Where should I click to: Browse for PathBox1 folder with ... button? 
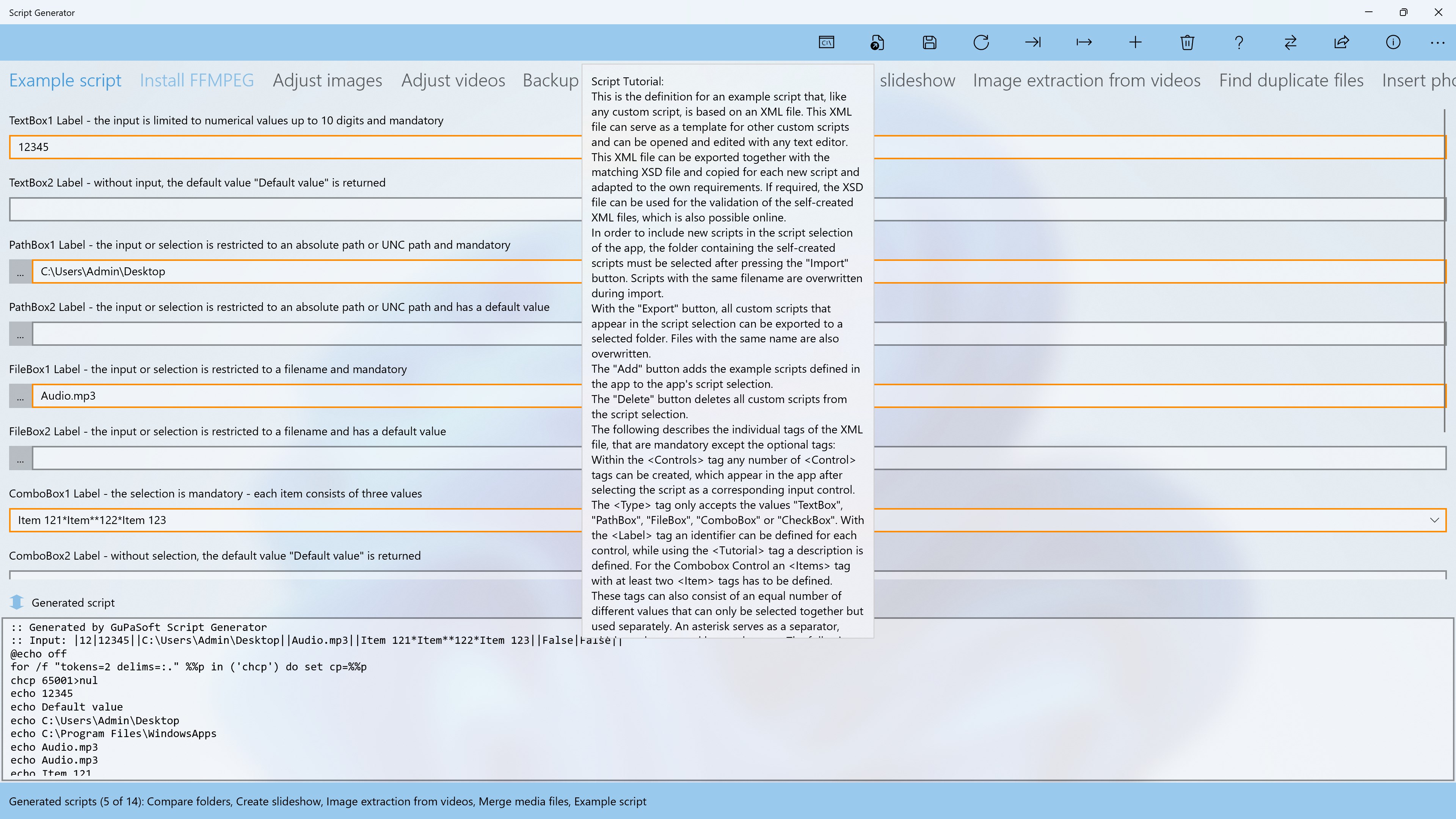click(x=20, y=272)
